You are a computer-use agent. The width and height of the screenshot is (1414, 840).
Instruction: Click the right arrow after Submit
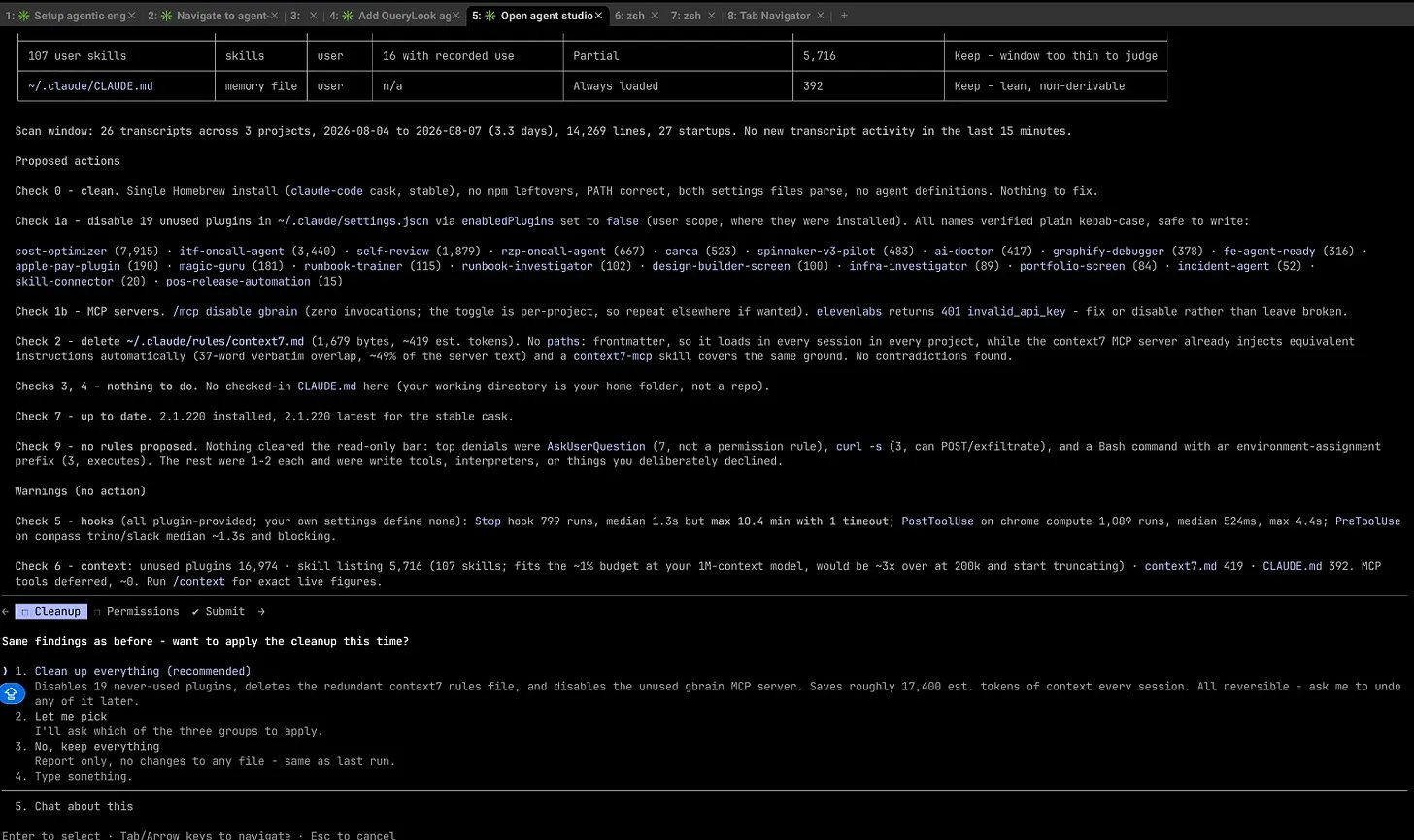260,611
